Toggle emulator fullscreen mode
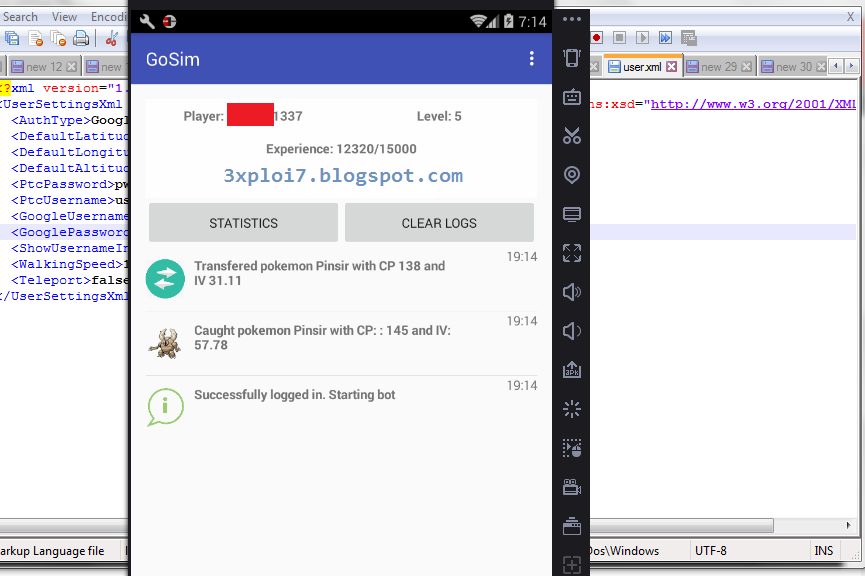The image size is (865, 576). click(572, 253)
